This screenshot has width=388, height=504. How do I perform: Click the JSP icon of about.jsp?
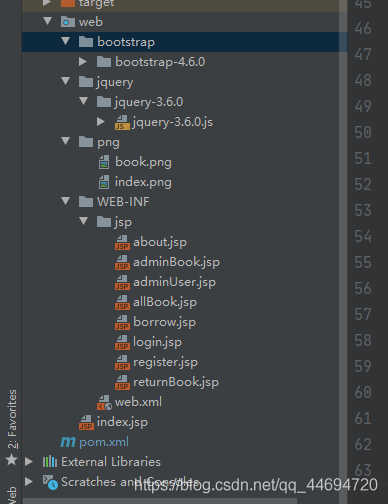pyautogui.click(x=122, y=242)
